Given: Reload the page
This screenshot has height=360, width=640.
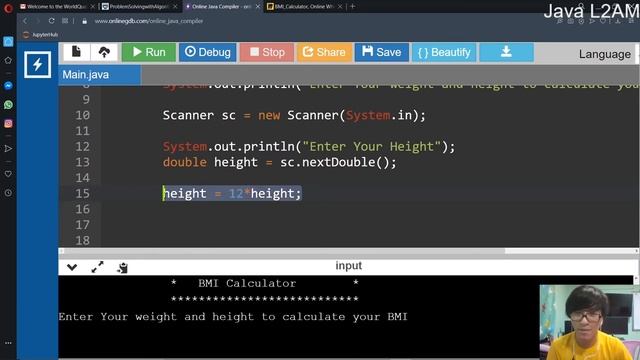Looking at the screenshot, I should [x=51, y=21].
